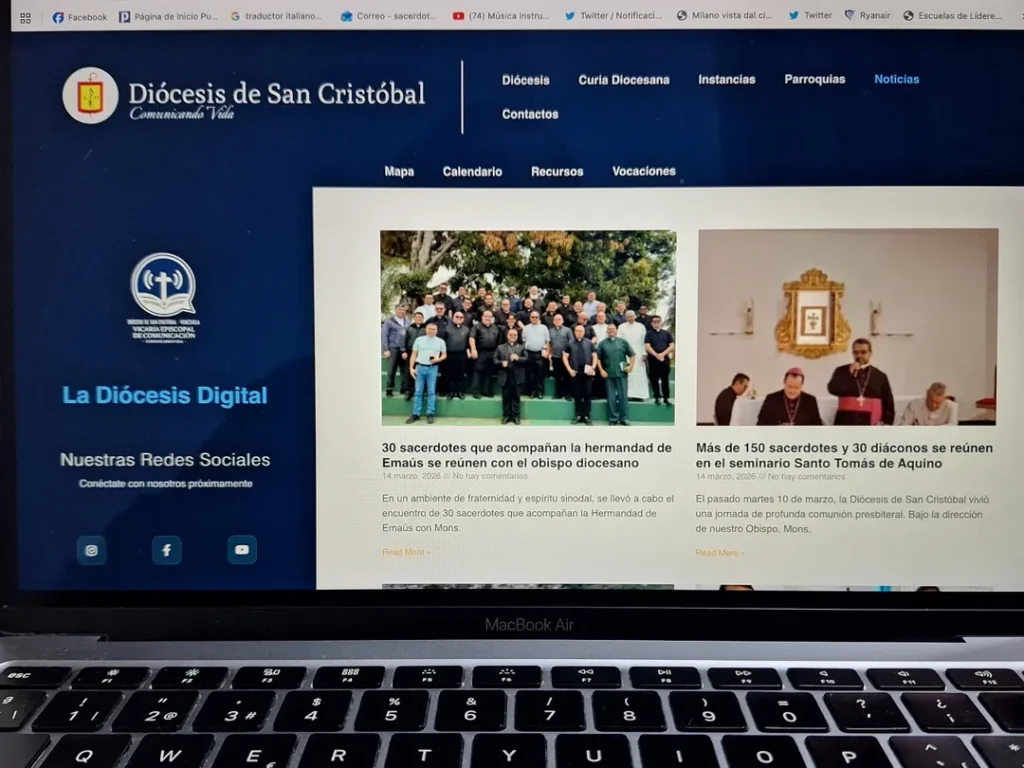Open the Facebook social icon in sidebar
Screen dimensions: 1024x768
[x=166, y=550]
